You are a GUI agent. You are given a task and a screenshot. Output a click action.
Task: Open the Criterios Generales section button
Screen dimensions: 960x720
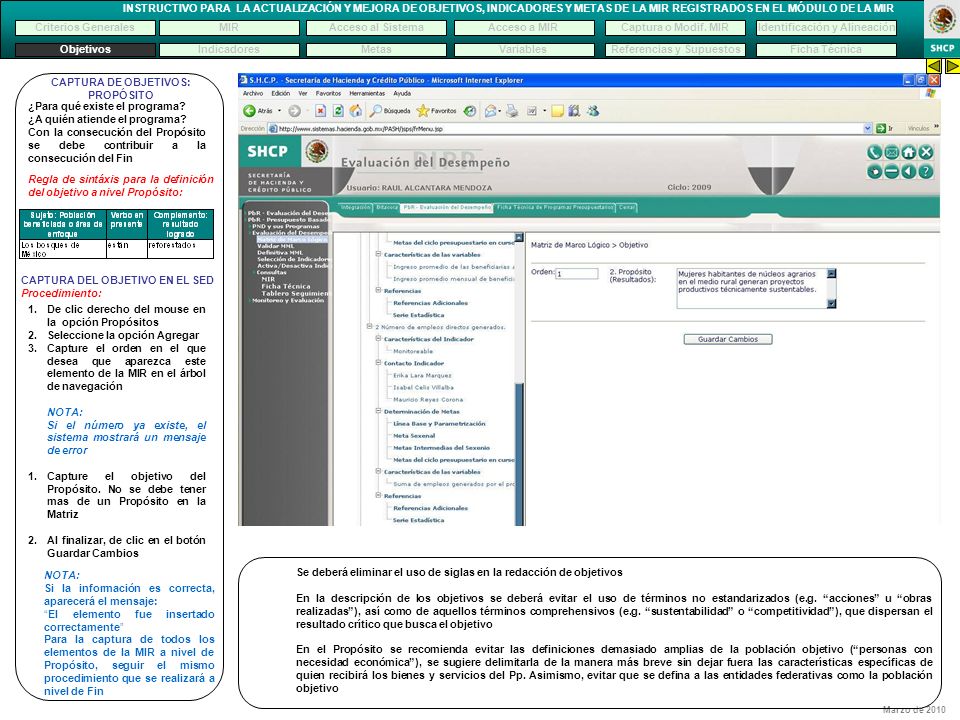point(85,28)
